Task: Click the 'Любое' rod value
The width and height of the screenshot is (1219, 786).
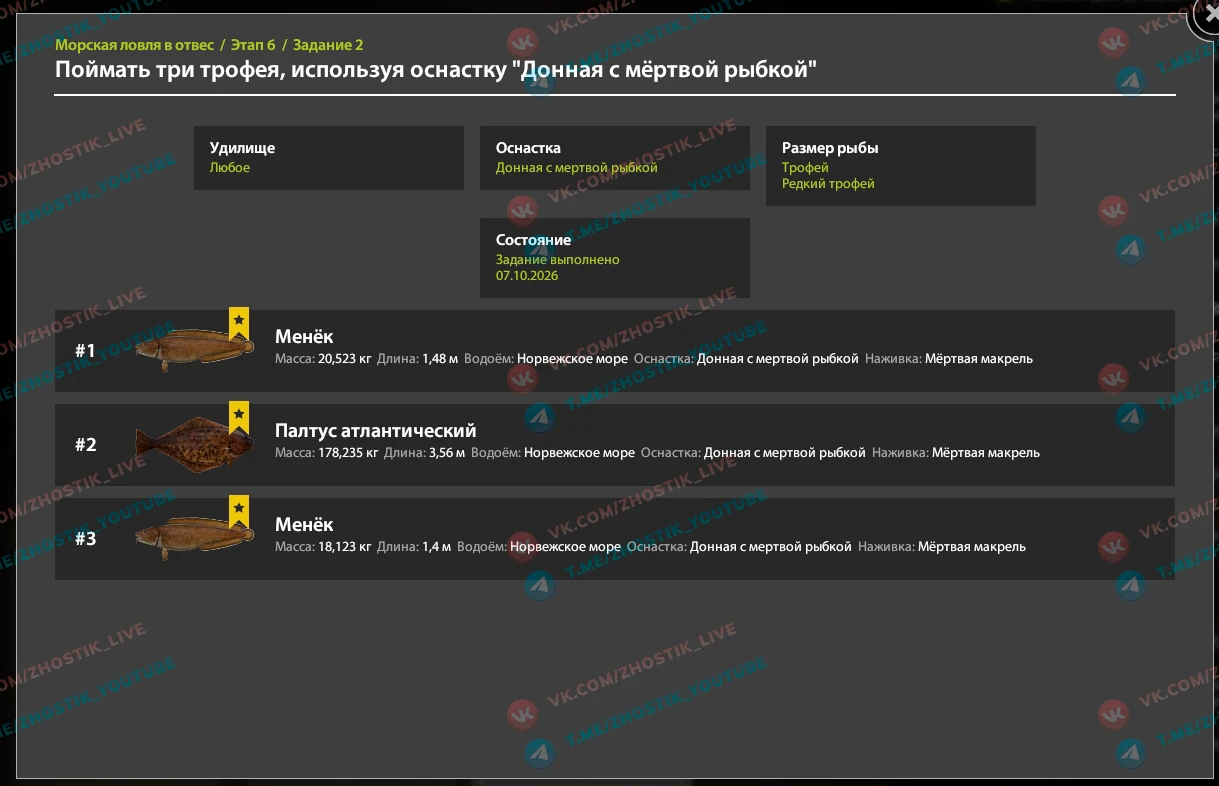Action: click(x=230, y=168)
